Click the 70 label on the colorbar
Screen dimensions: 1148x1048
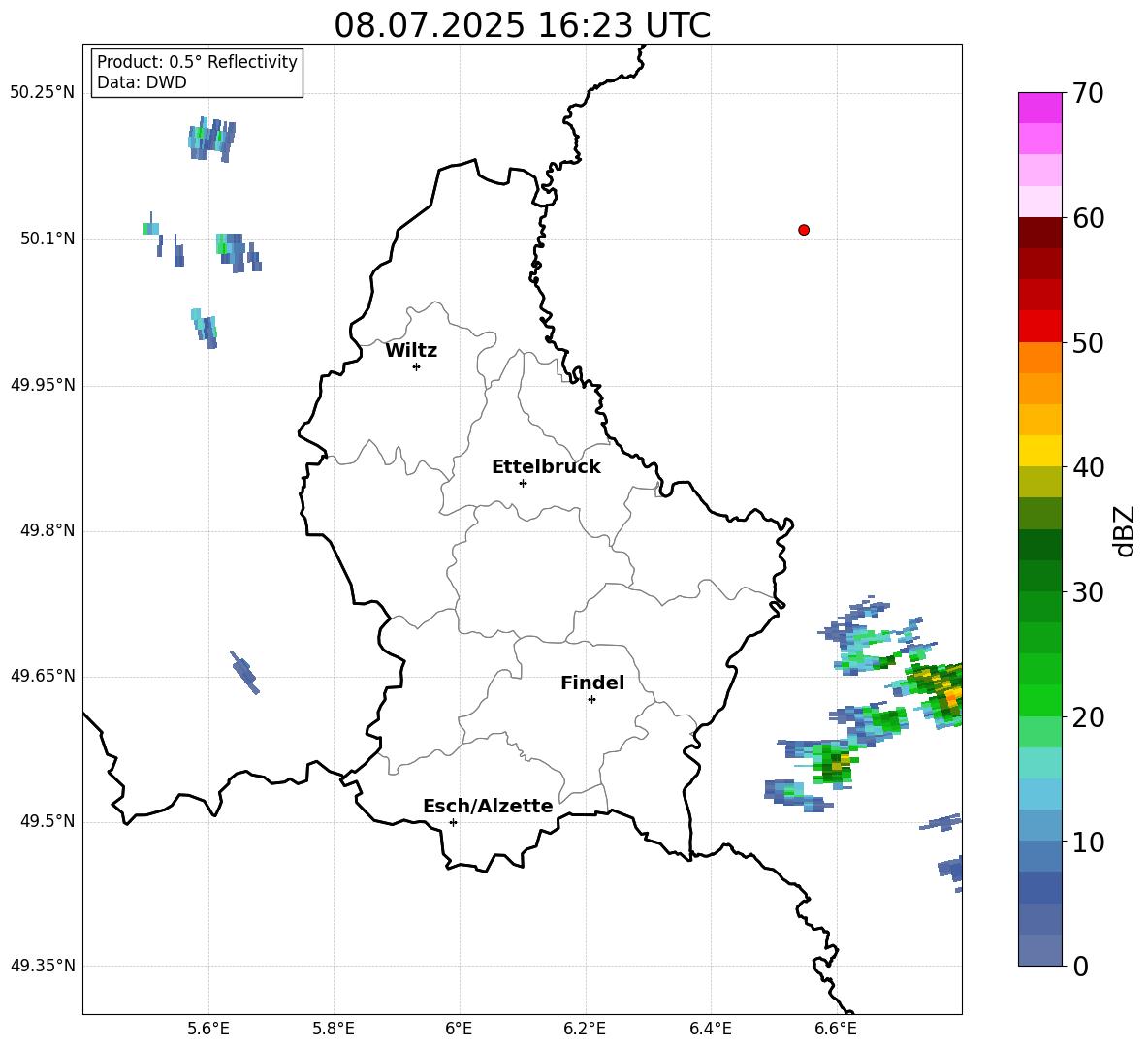pos(1087,93)
